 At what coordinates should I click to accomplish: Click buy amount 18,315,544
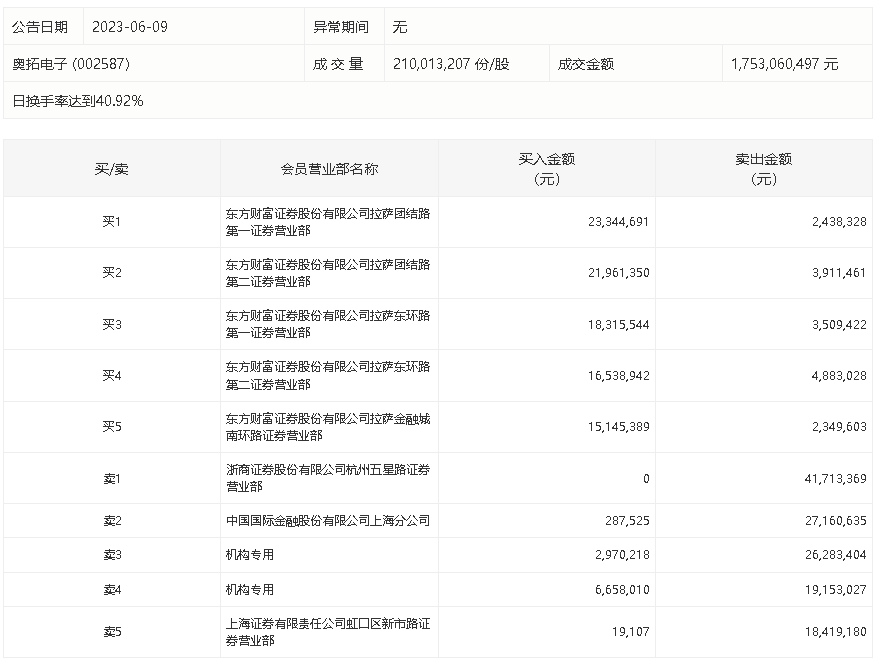pos(619,325)
